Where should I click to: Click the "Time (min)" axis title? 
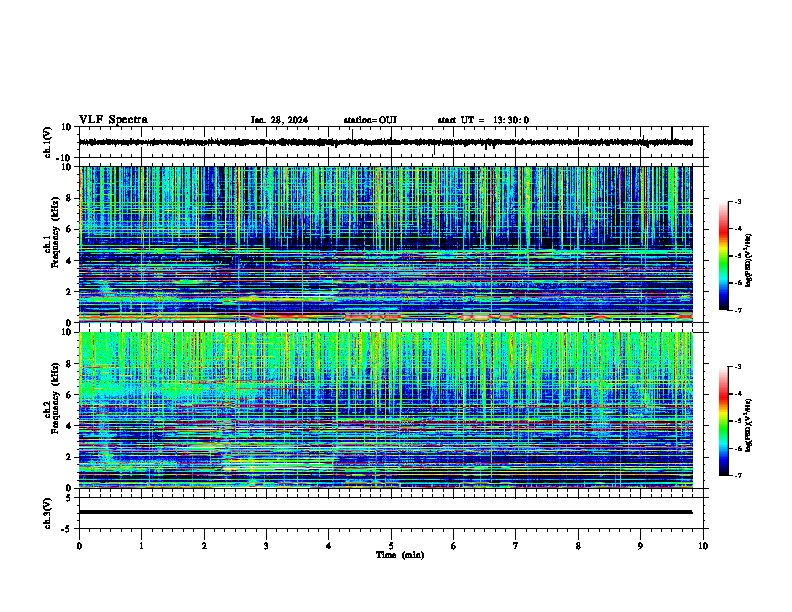coord(400,555)
